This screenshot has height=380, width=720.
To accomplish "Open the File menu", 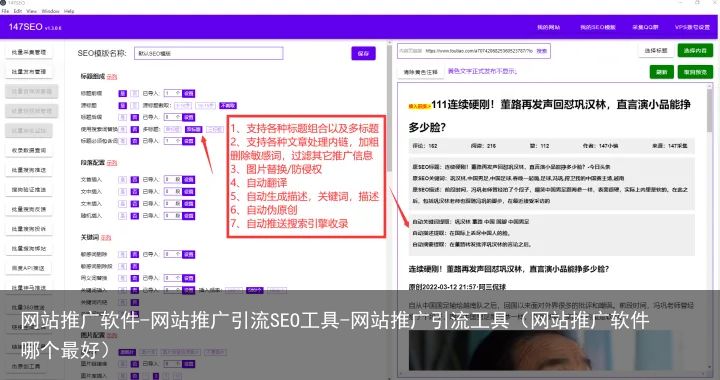I will tap(6, 11).
